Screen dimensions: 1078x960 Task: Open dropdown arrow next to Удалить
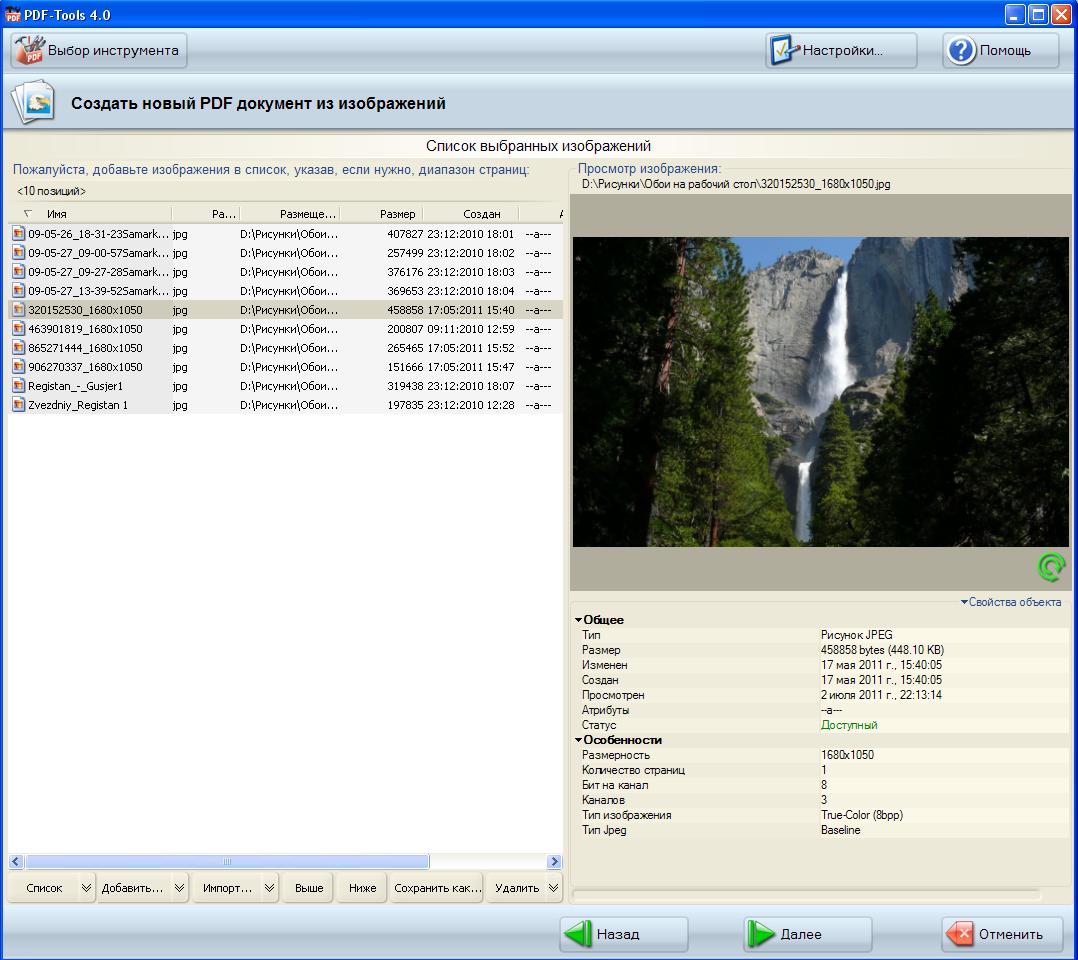[553, 888]
